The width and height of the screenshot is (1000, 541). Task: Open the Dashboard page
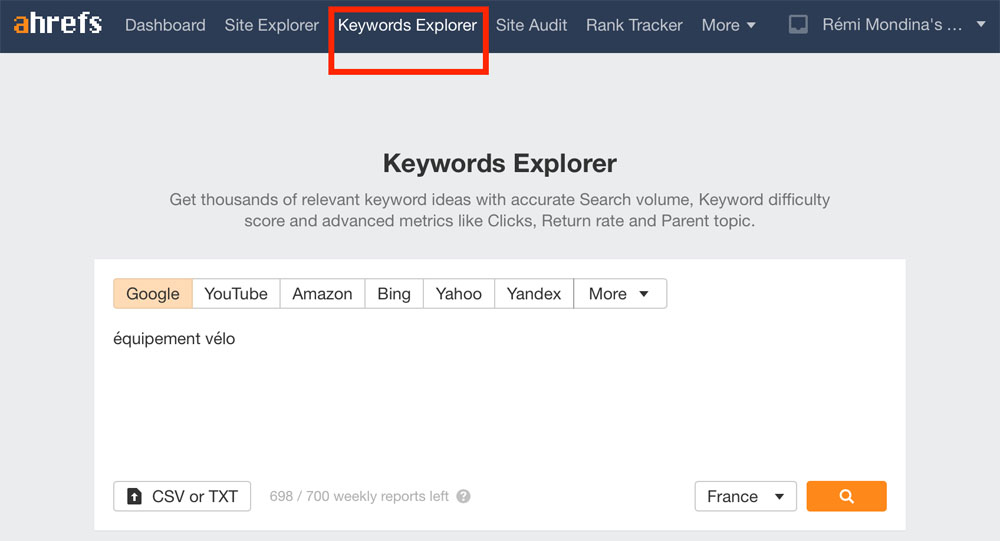[165, 25]
